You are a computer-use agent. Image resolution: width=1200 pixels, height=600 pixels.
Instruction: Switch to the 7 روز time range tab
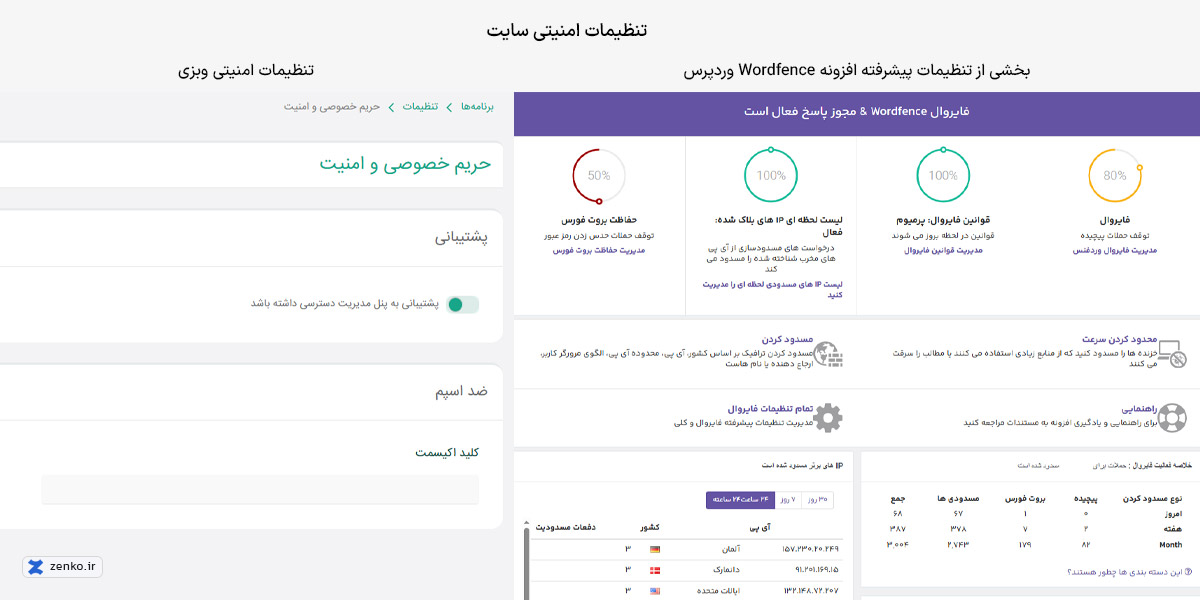tap(788, 499)
